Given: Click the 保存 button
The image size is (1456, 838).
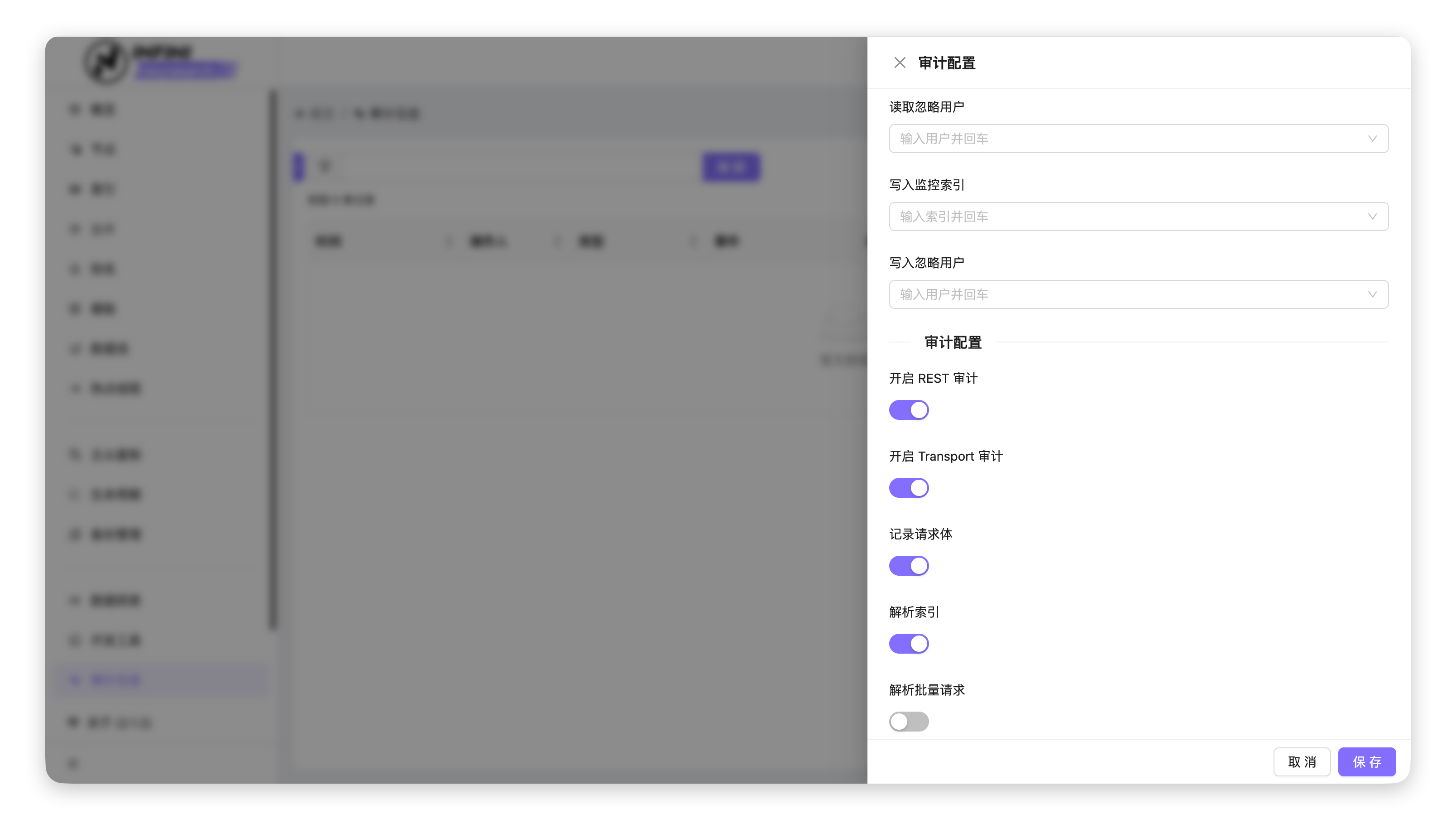Looking at the screenshot, I should tap(1367, 762).
